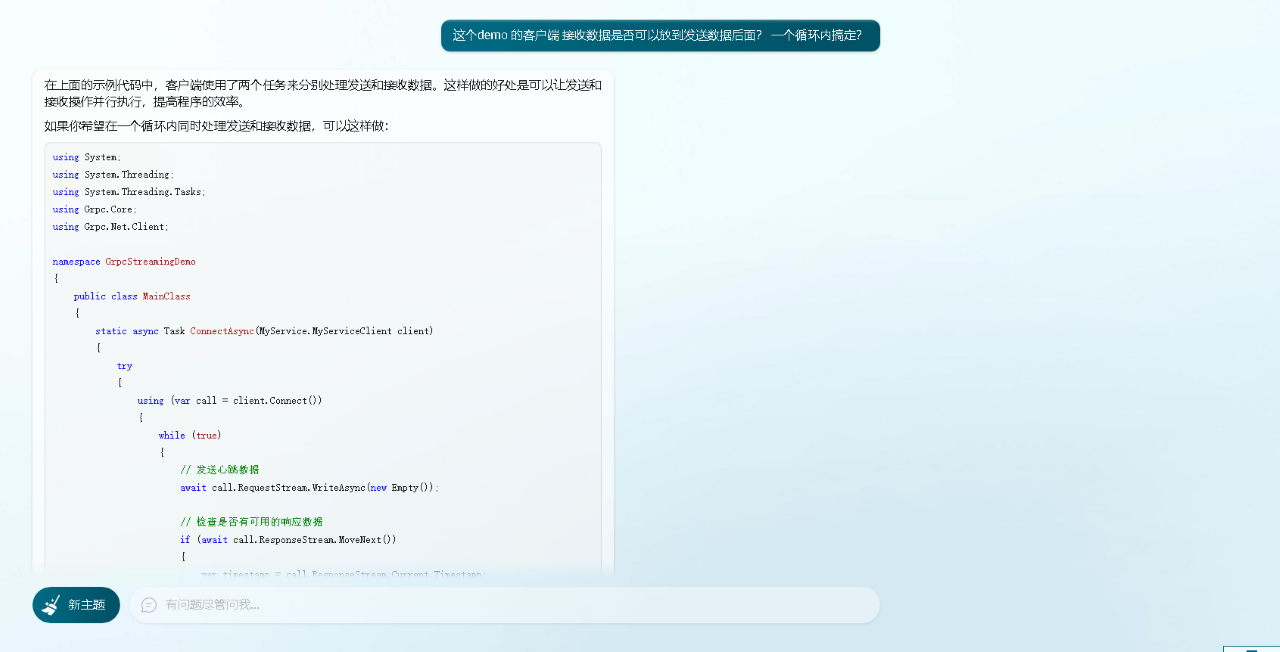Image resolution: width=1280 pixels, height=652 pixels.
Task: Click 'if (await call.ResponseStream.MoveNext())' line
Action: point(288,539)
